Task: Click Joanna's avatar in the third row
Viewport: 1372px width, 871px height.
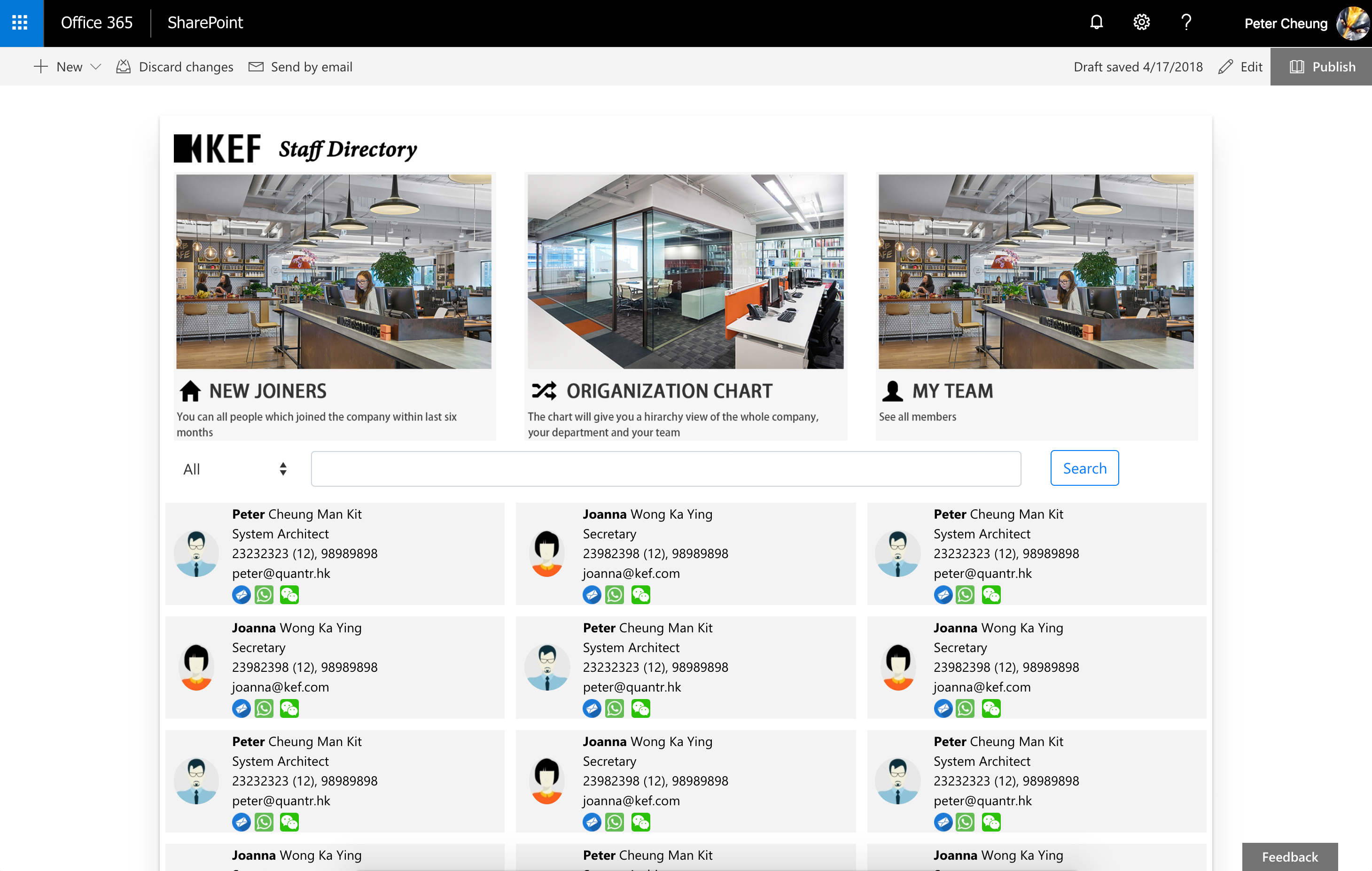Action: point(547,781)
